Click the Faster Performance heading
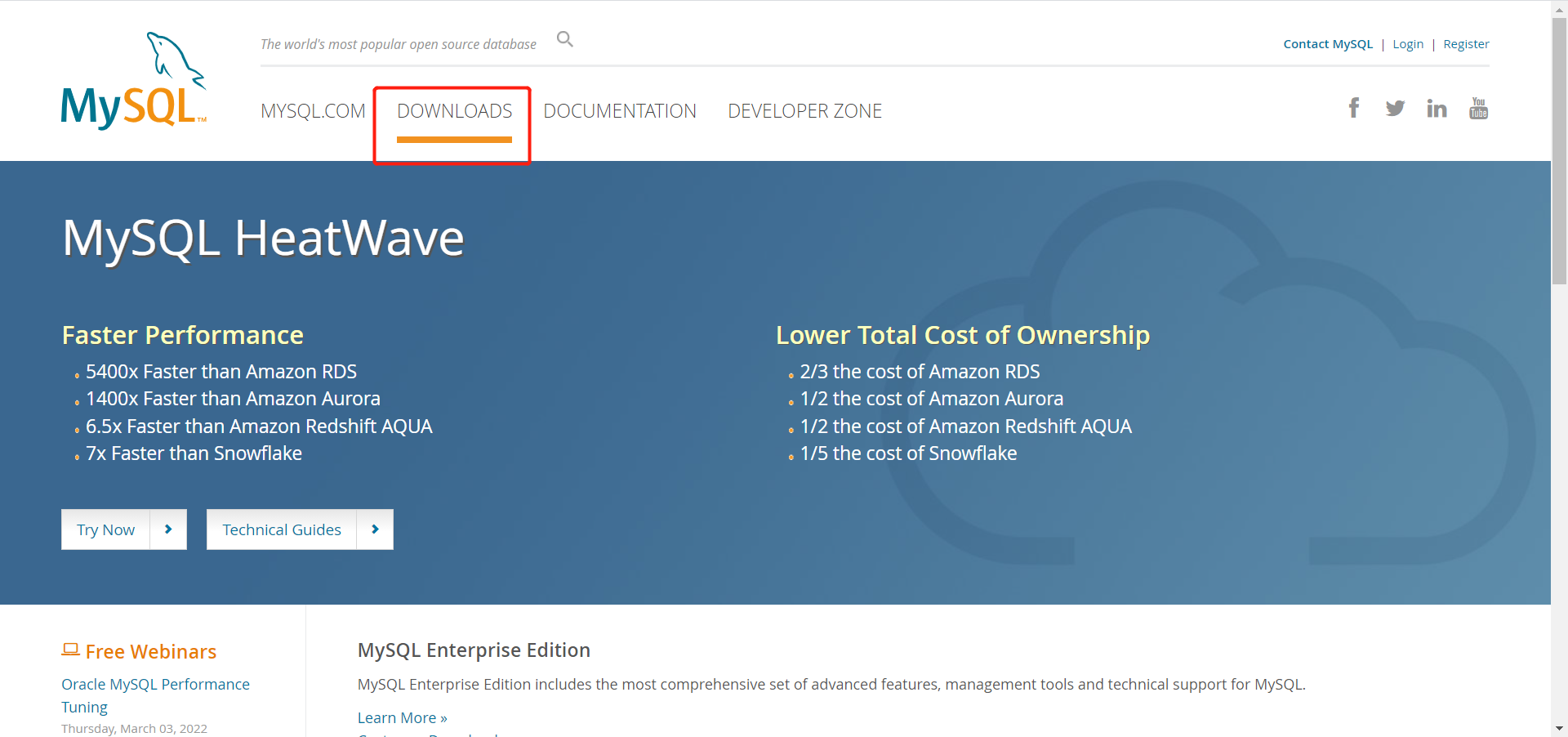1568x737 pixels. [x=183, y=335]
